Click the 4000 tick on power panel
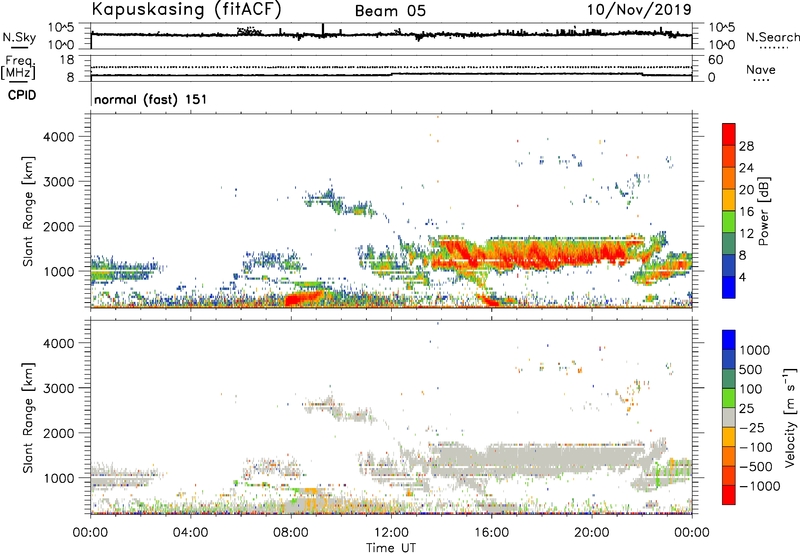Viewport: 800px width, 554px height. tap(59, 137)
